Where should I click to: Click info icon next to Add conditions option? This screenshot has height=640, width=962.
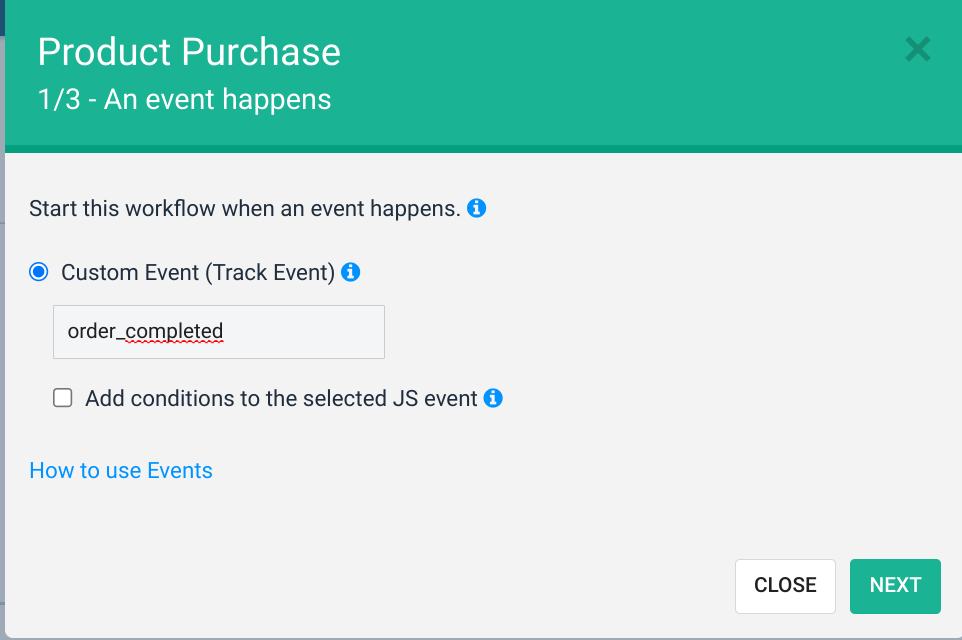coord(493,398)
